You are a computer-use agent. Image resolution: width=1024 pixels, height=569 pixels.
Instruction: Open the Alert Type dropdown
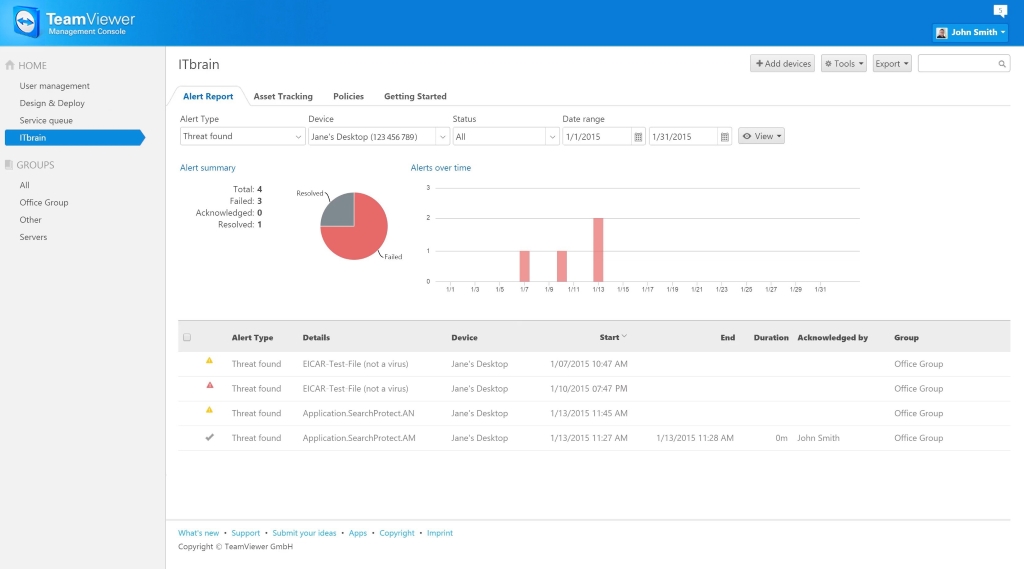click(x=242, y=137)
